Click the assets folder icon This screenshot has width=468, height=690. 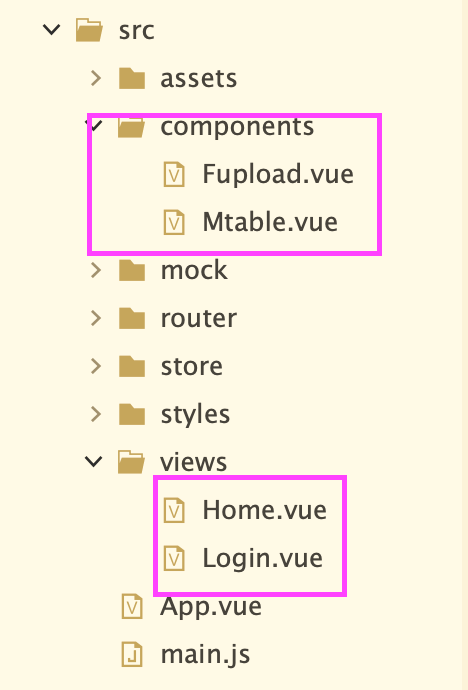132,78
